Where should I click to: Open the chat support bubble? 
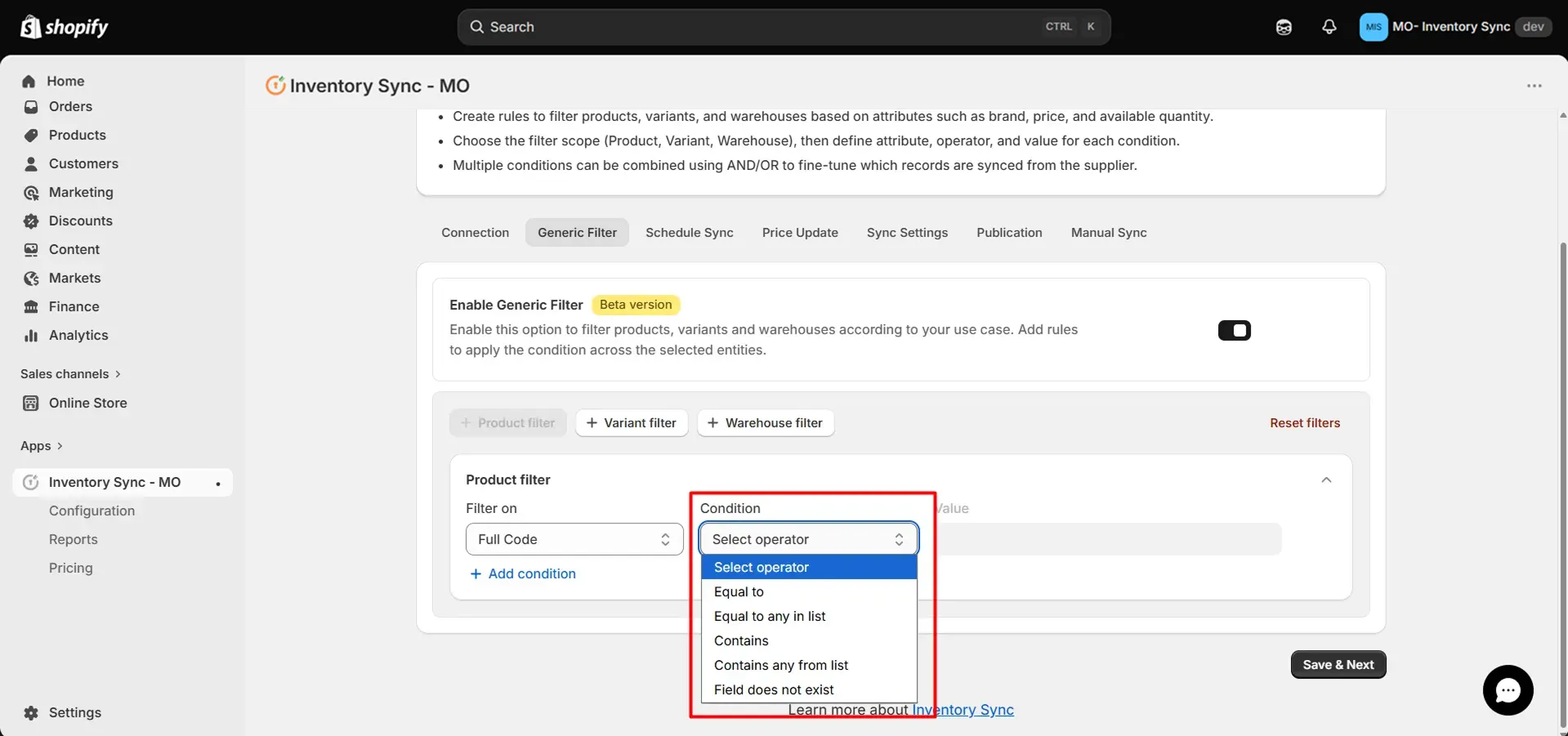pyautogui.click(x=1508, y=690)
